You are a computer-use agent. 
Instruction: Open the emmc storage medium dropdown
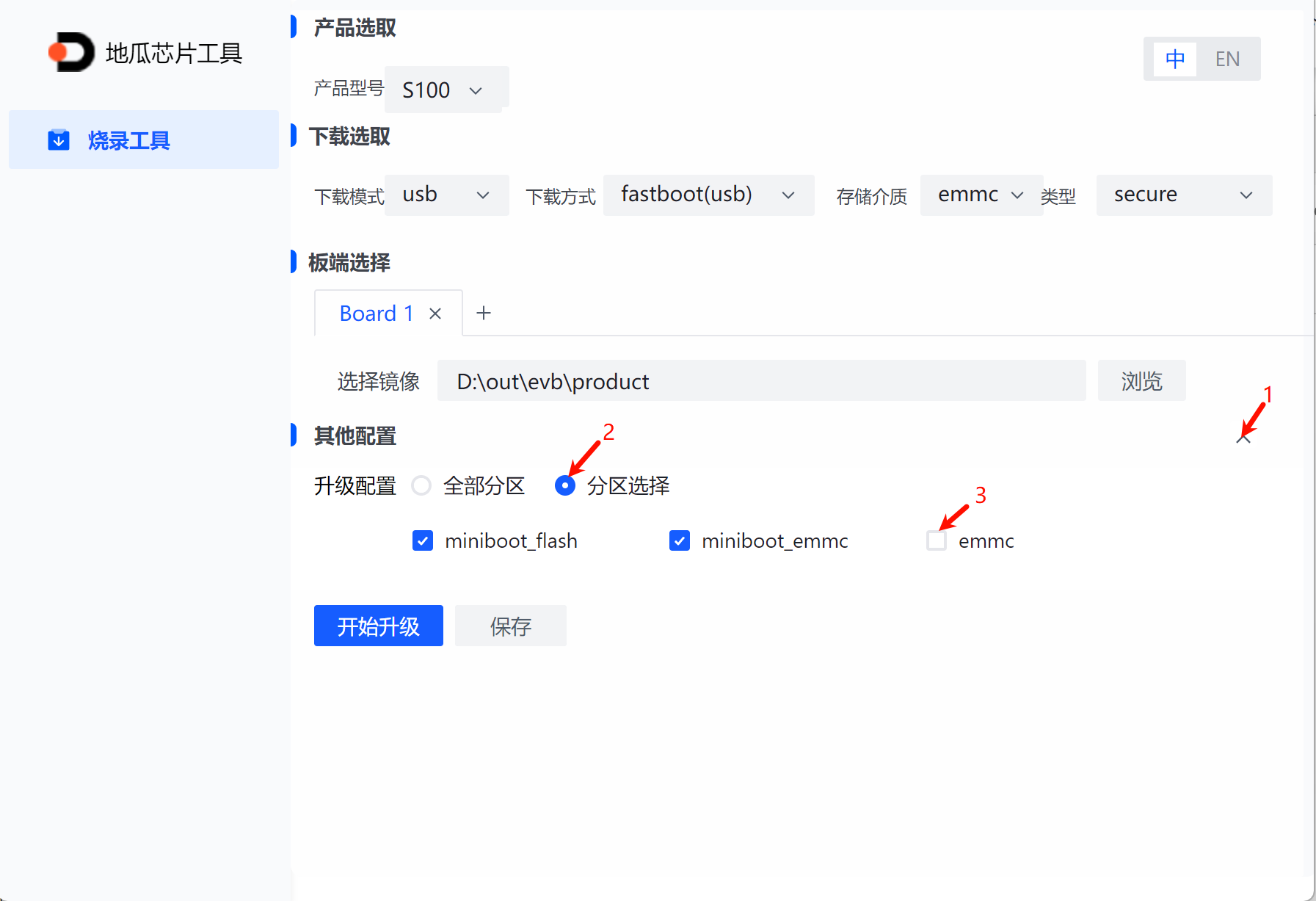coord(981,195)
